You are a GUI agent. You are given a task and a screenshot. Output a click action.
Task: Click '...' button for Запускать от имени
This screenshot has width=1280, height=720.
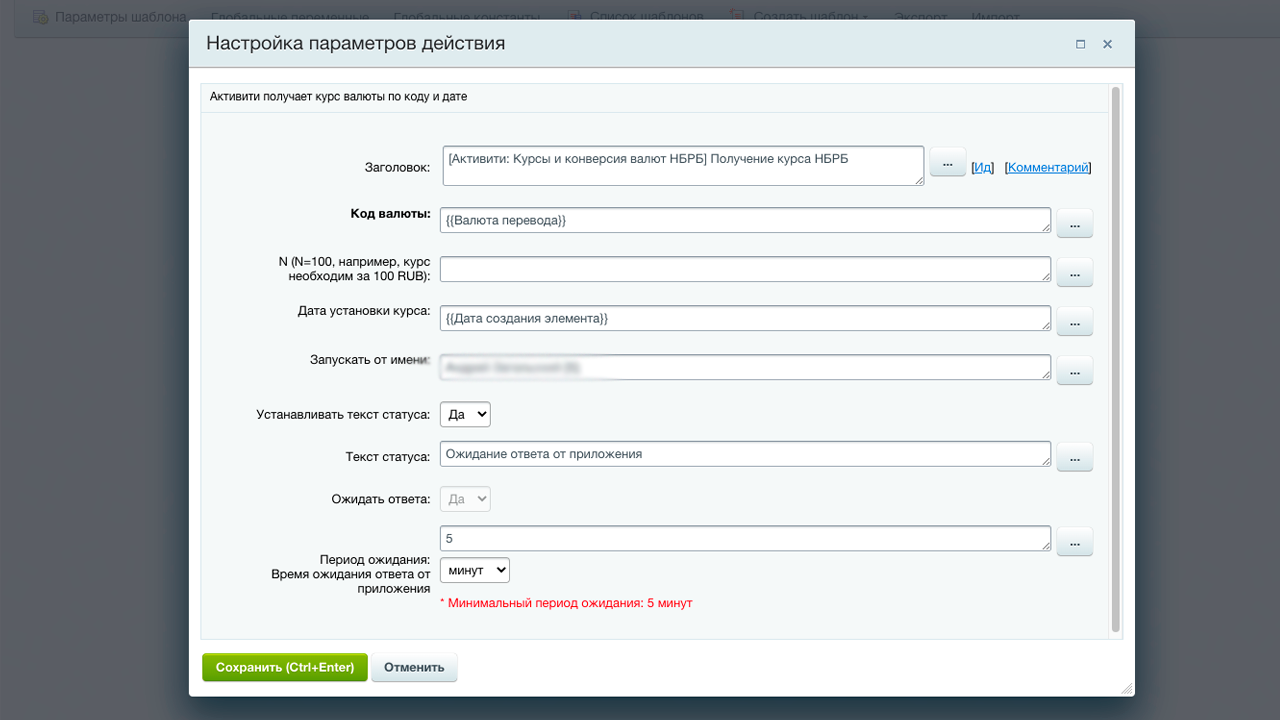1074,371
